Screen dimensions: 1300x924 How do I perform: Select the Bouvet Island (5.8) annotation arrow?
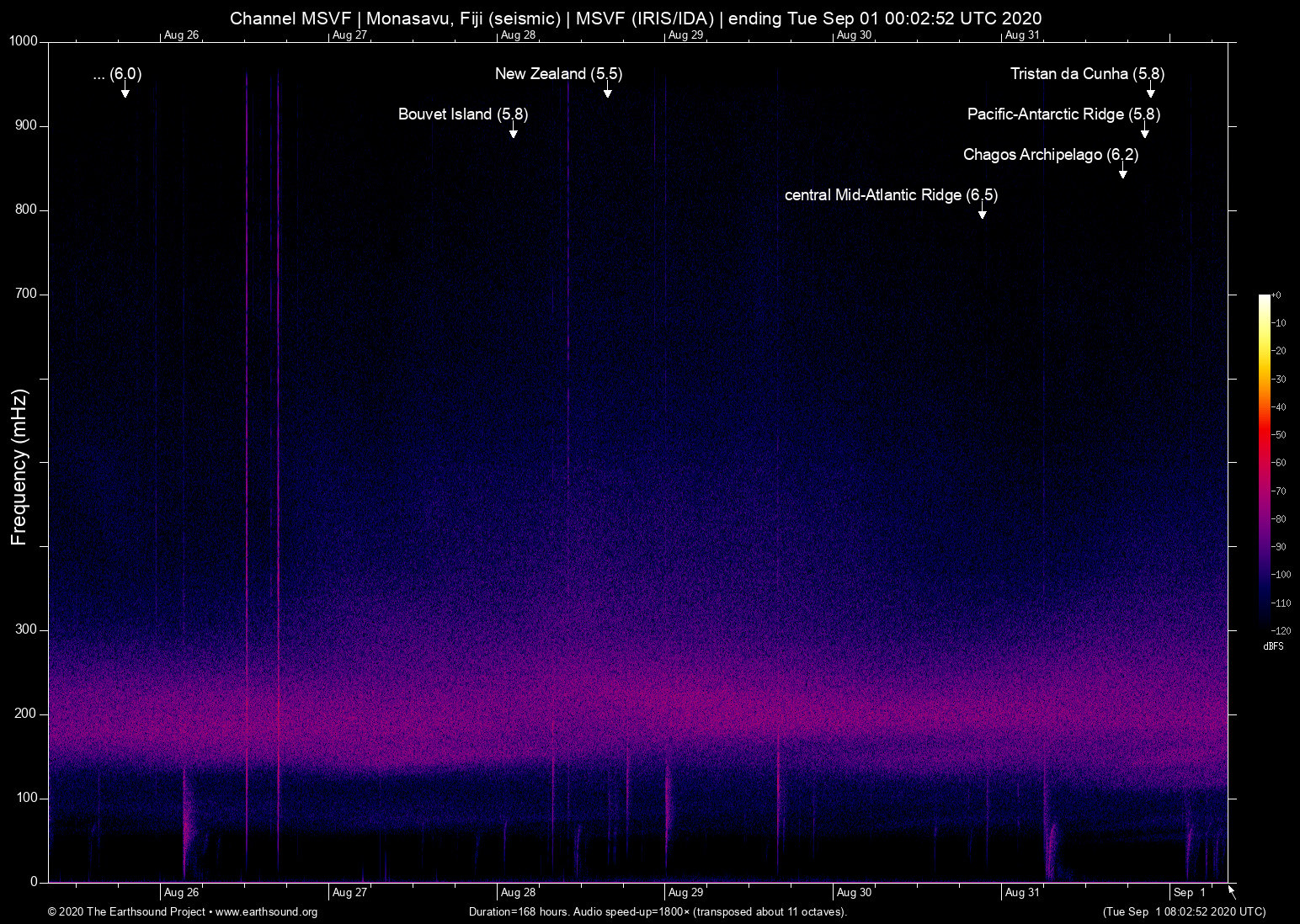(513, 130)
